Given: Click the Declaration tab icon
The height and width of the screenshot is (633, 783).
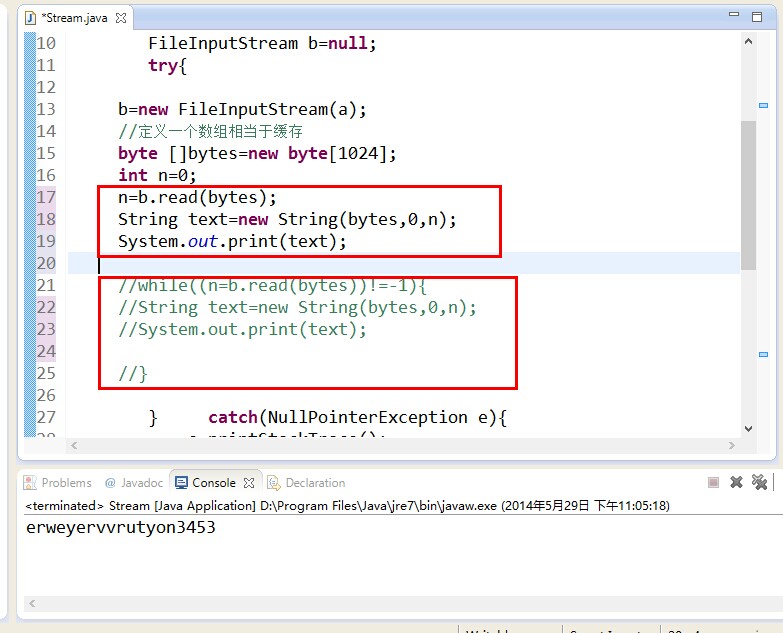Looking at the screenshot, I should (274, 483).
